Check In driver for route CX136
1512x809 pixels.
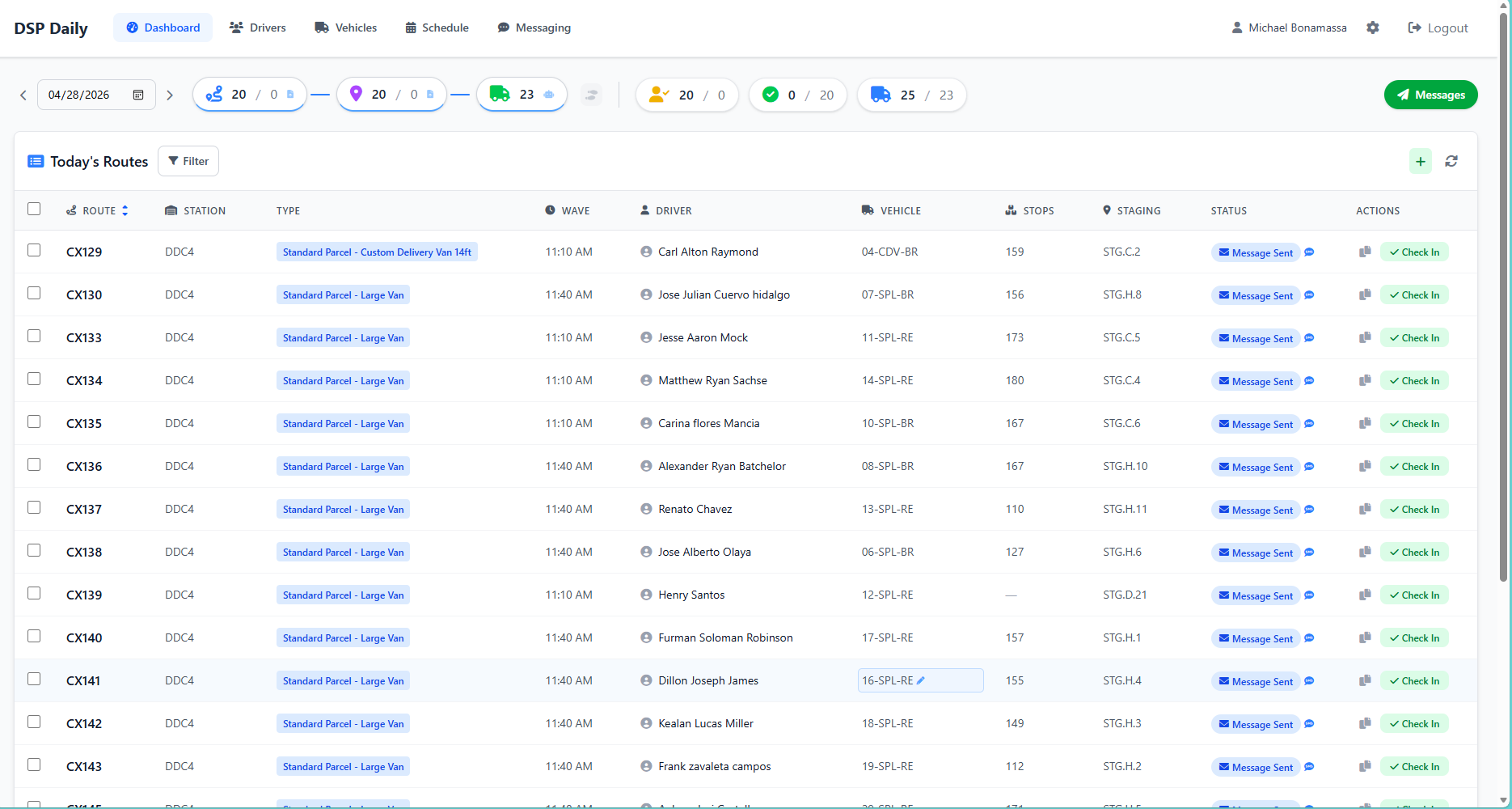click(1415, 466)
